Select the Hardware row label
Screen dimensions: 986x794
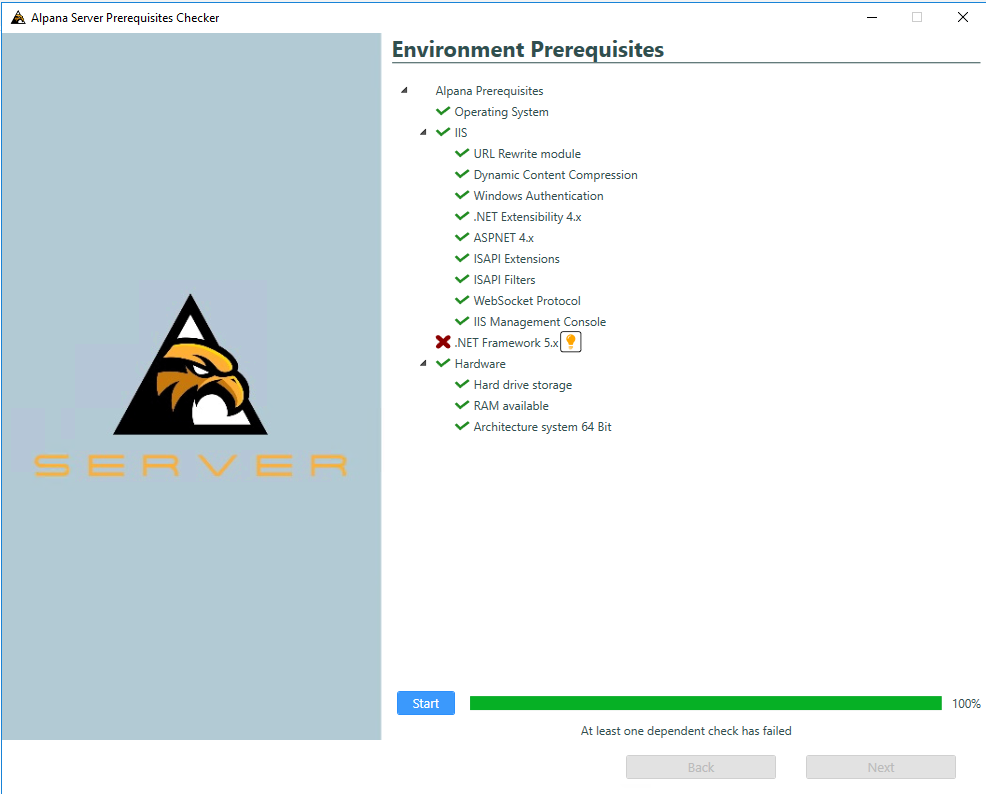[x=480, y=364]
